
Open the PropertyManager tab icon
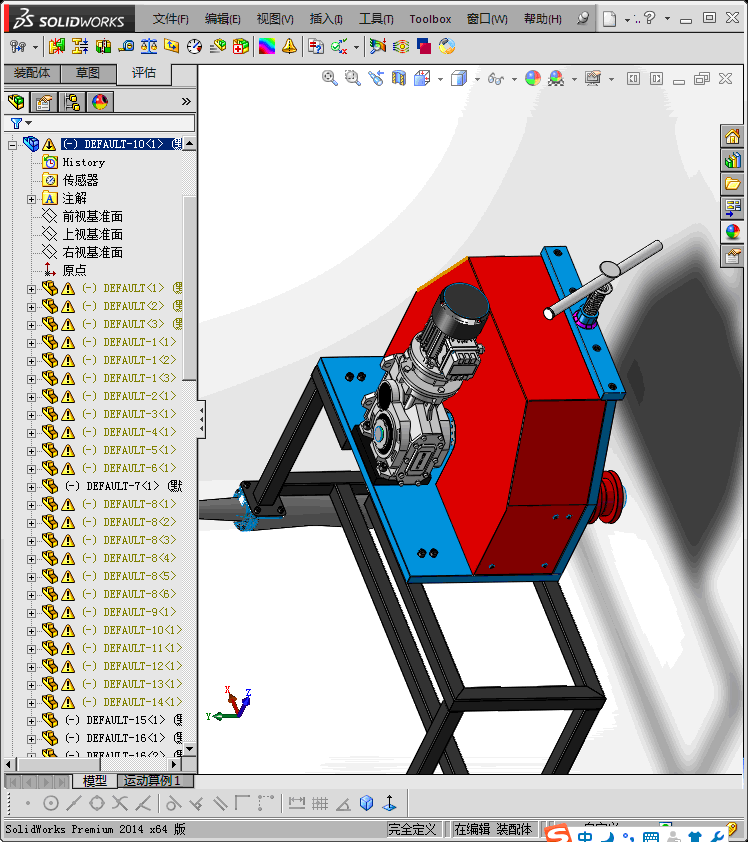[x=43, y=101]
